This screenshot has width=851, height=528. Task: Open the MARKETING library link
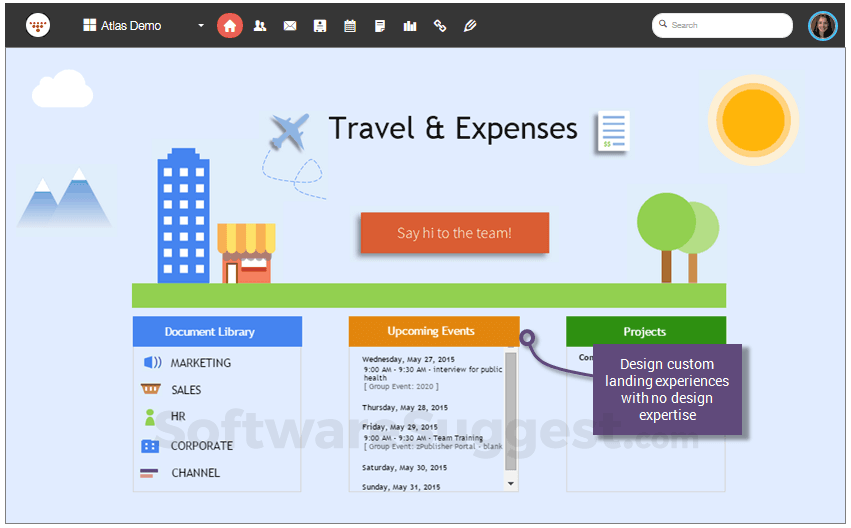point(201,362)
